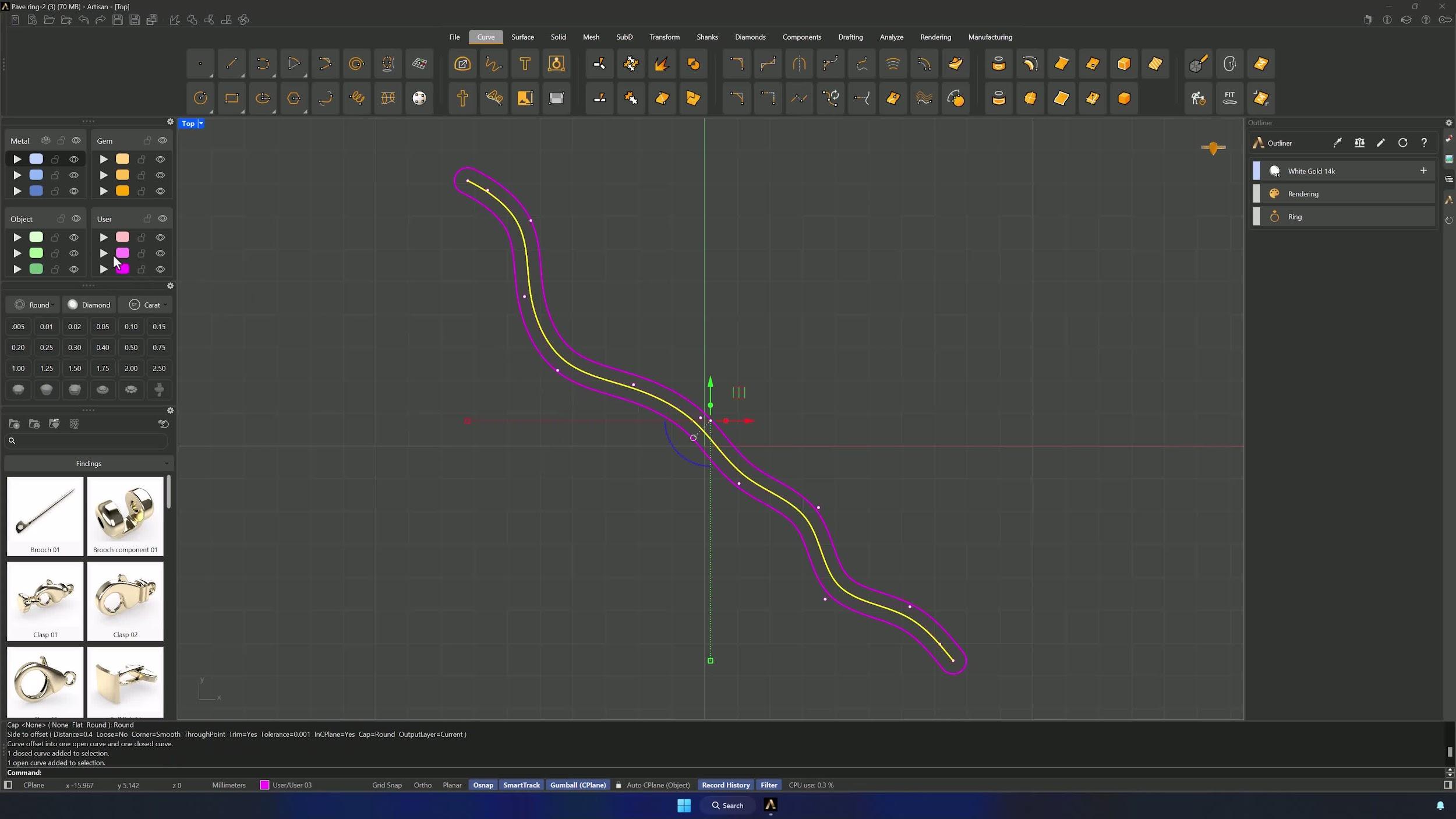Switch to the Manufacturing tab
Screen dimensions: 1456x819
click(x=990, y=37)
